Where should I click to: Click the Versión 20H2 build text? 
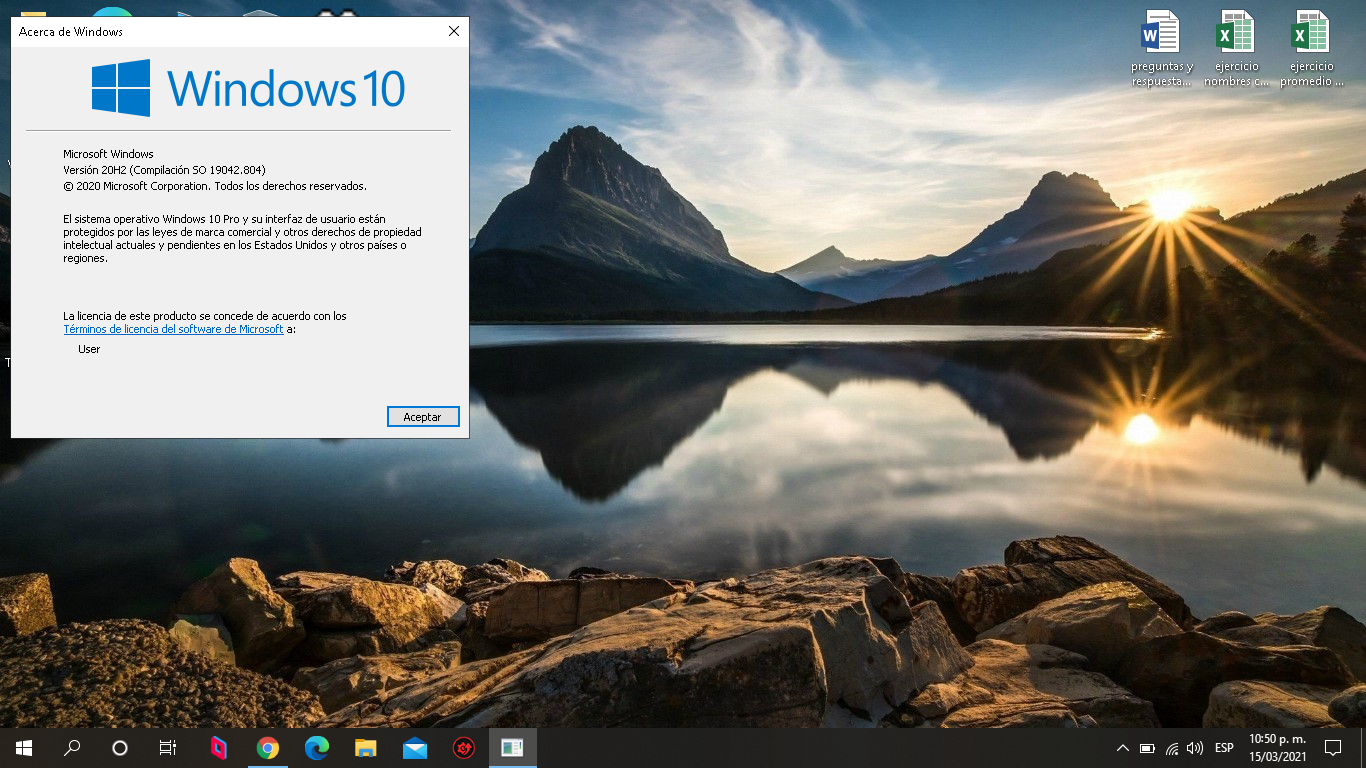(164, 170)
